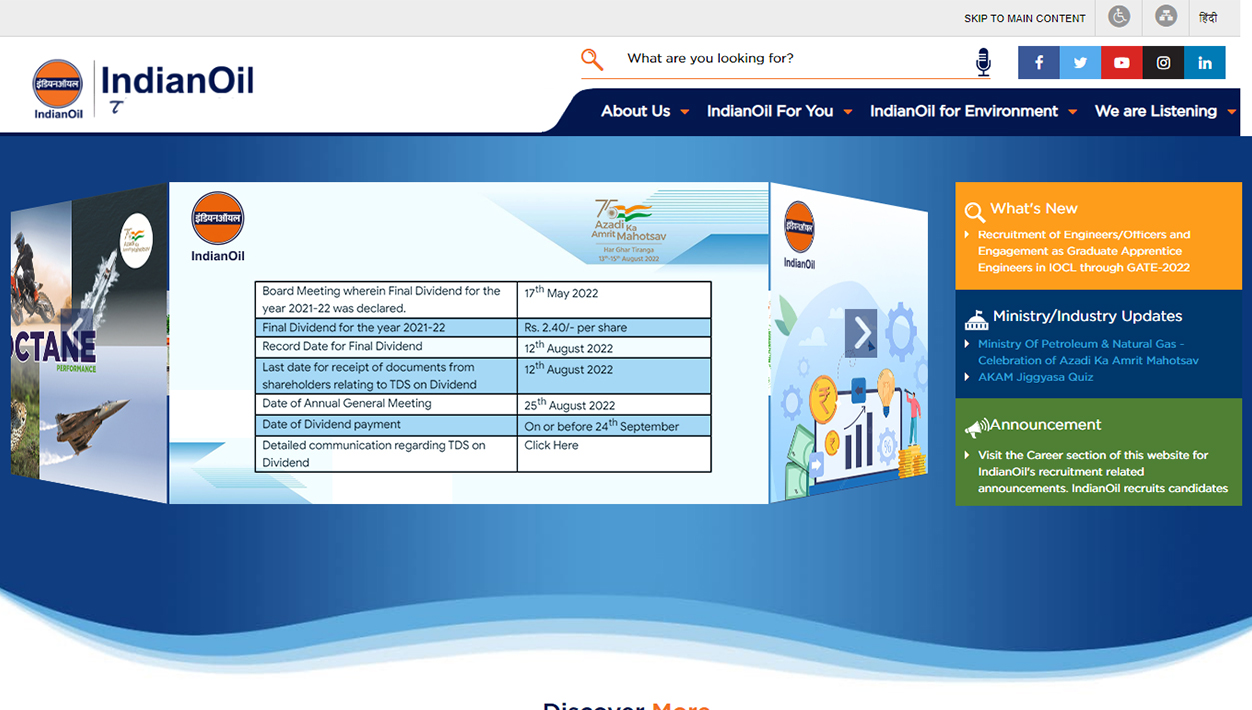This screenshot has width=1252, height=710.
Task: Open IndianOil's Facebook page
Action: coord(1039,62)
